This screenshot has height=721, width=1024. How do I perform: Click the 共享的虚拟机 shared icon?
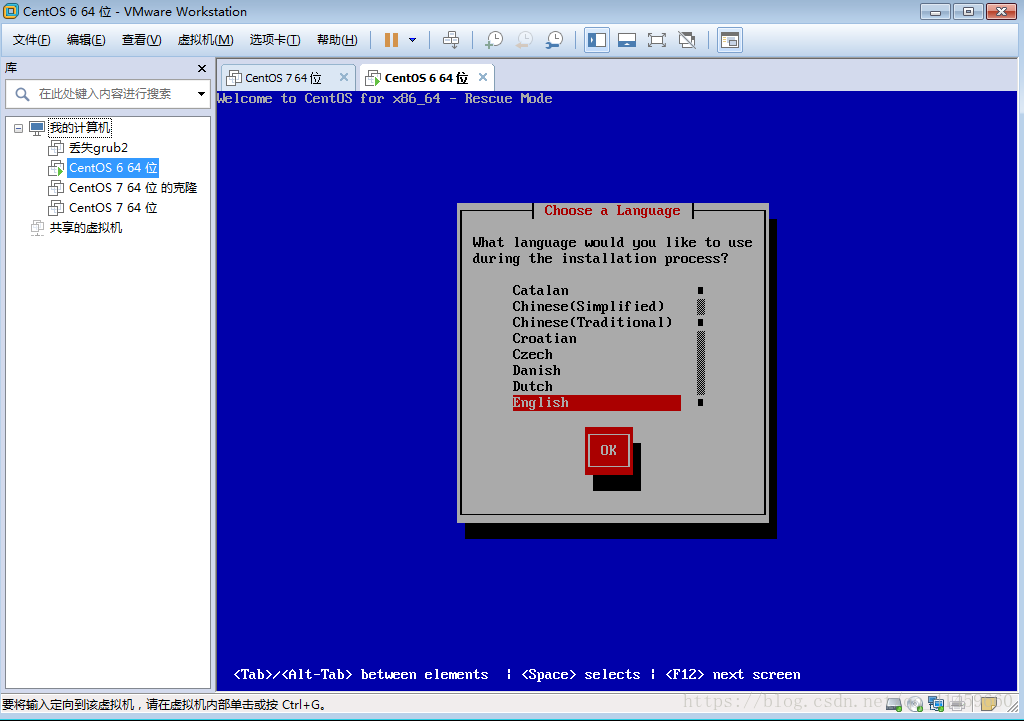pyautogui.click(x=37, y=227)
